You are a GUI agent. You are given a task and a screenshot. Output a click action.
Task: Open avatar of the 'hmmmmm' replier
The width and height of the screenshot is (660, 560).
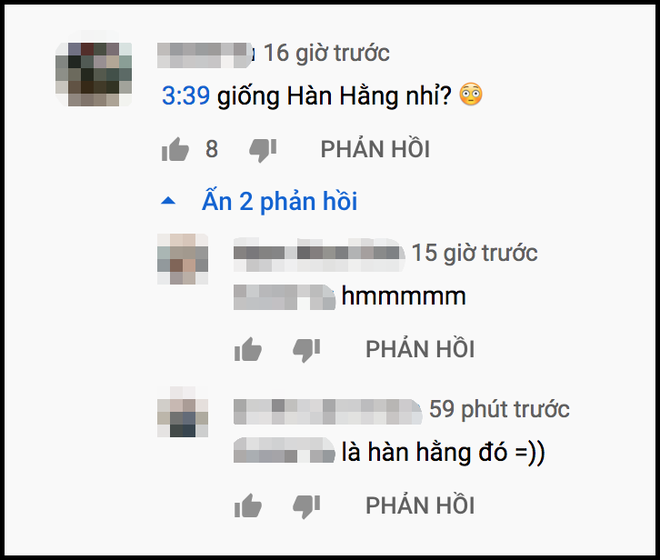point(183,259)
